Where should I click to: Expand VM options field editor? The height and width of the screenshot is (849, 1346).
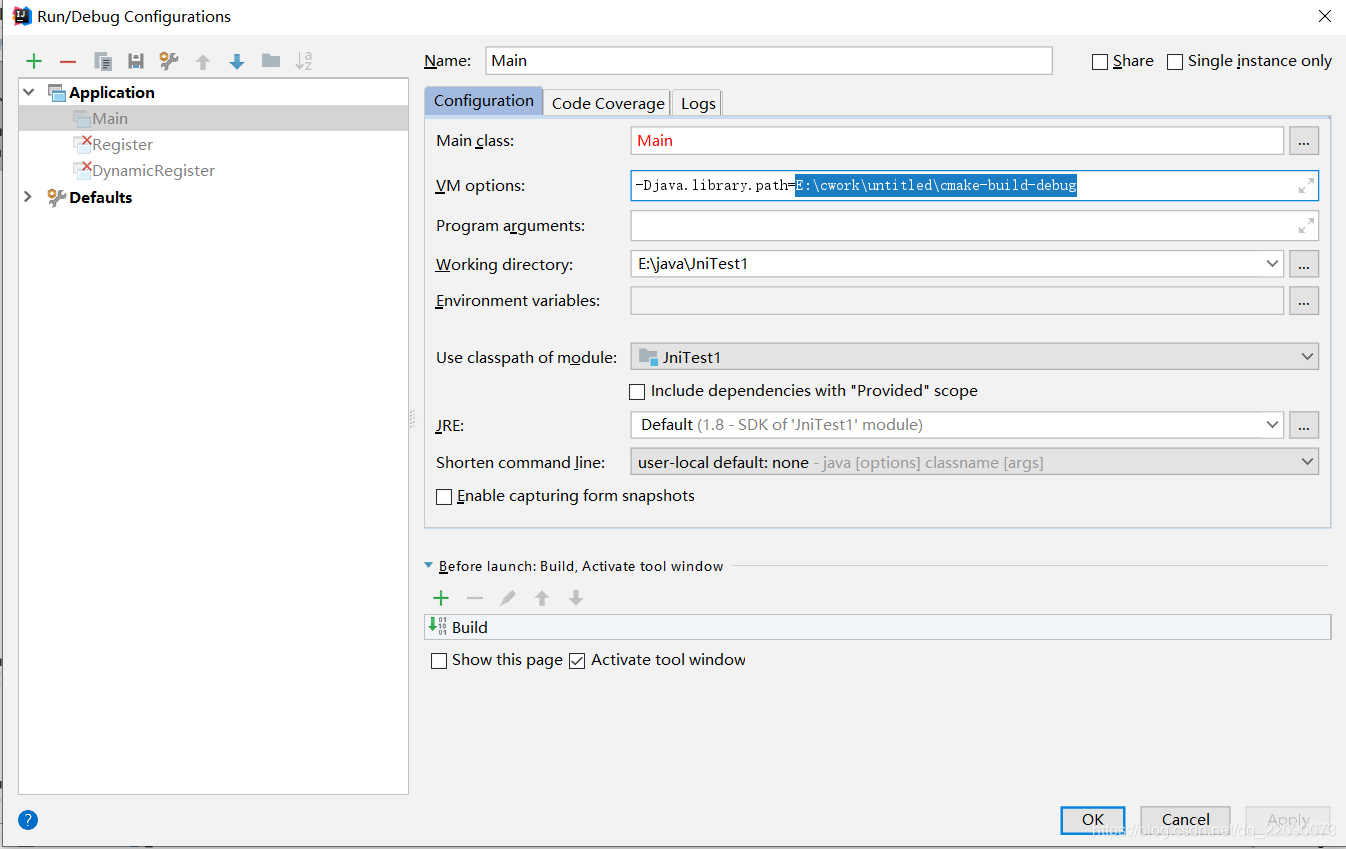click(1306, 186)
